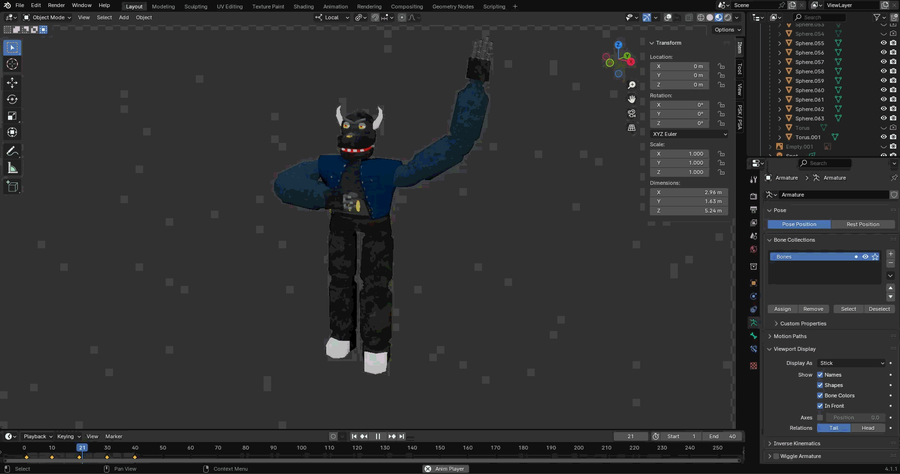Choose the Annotate tool
900x474 pixels.
click(12, 151)
